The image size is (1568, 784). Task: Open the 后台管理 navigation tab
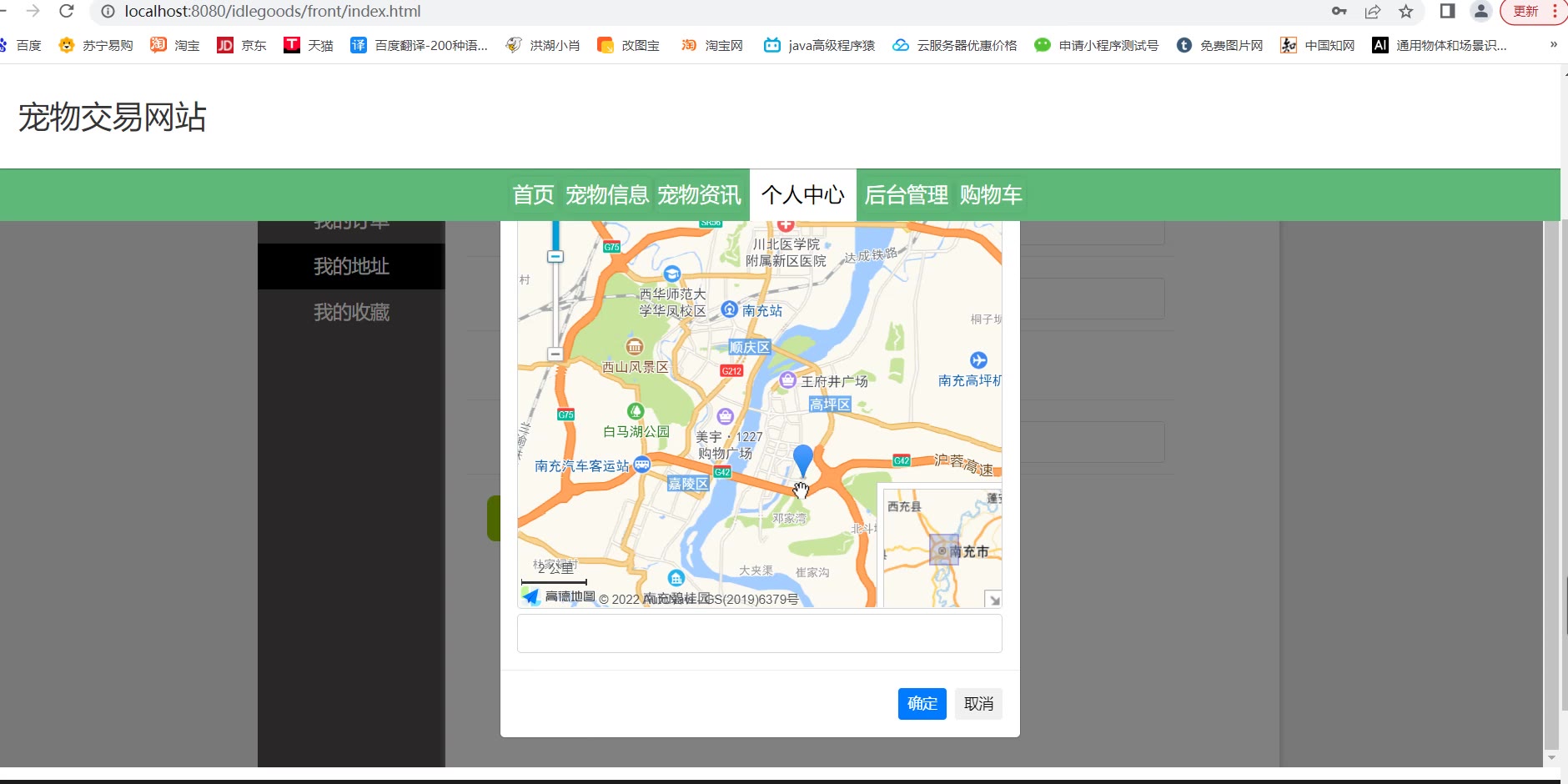906,195
